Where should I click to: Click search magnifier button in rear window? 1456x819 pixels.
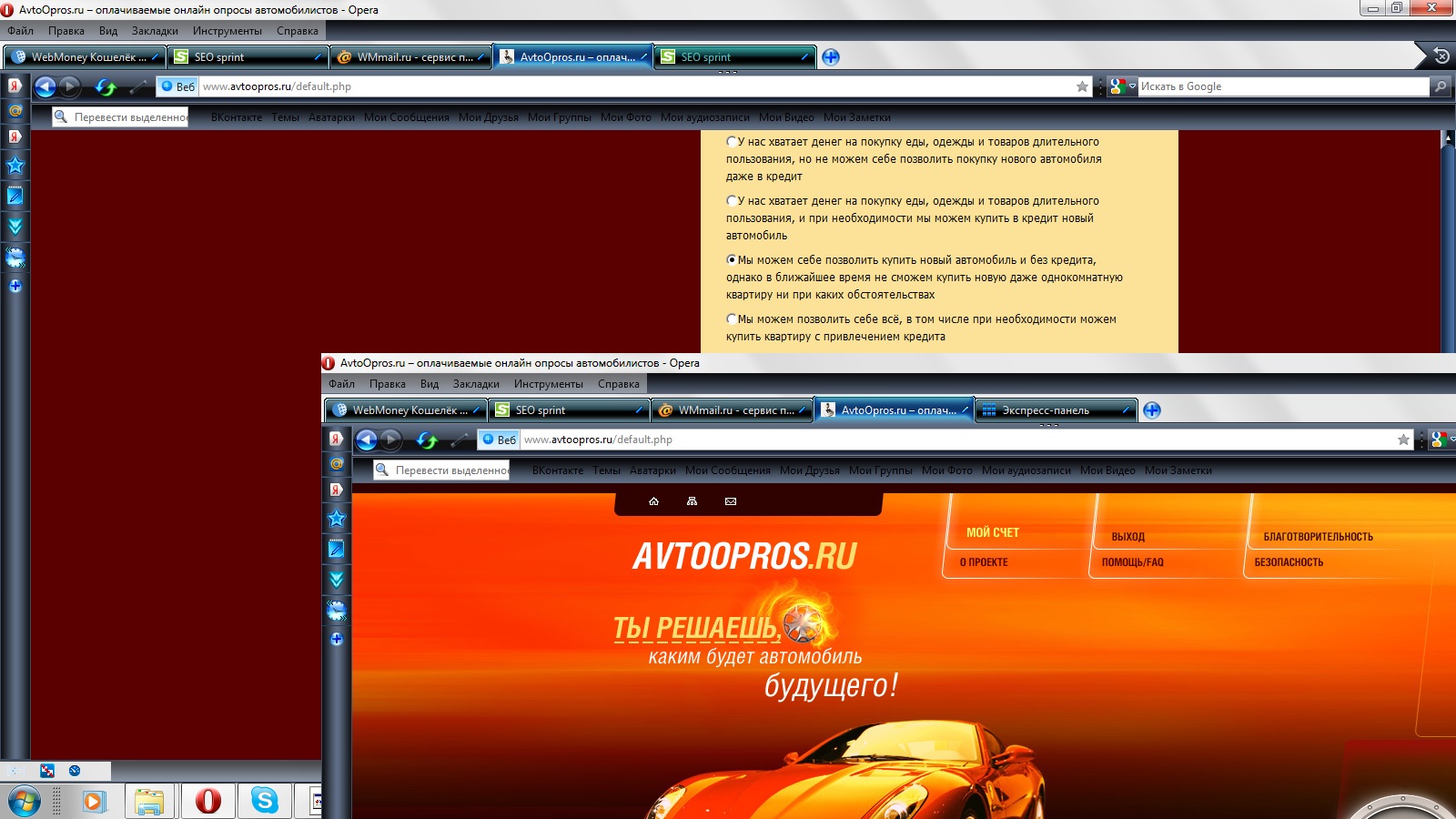coord(1440,86)
